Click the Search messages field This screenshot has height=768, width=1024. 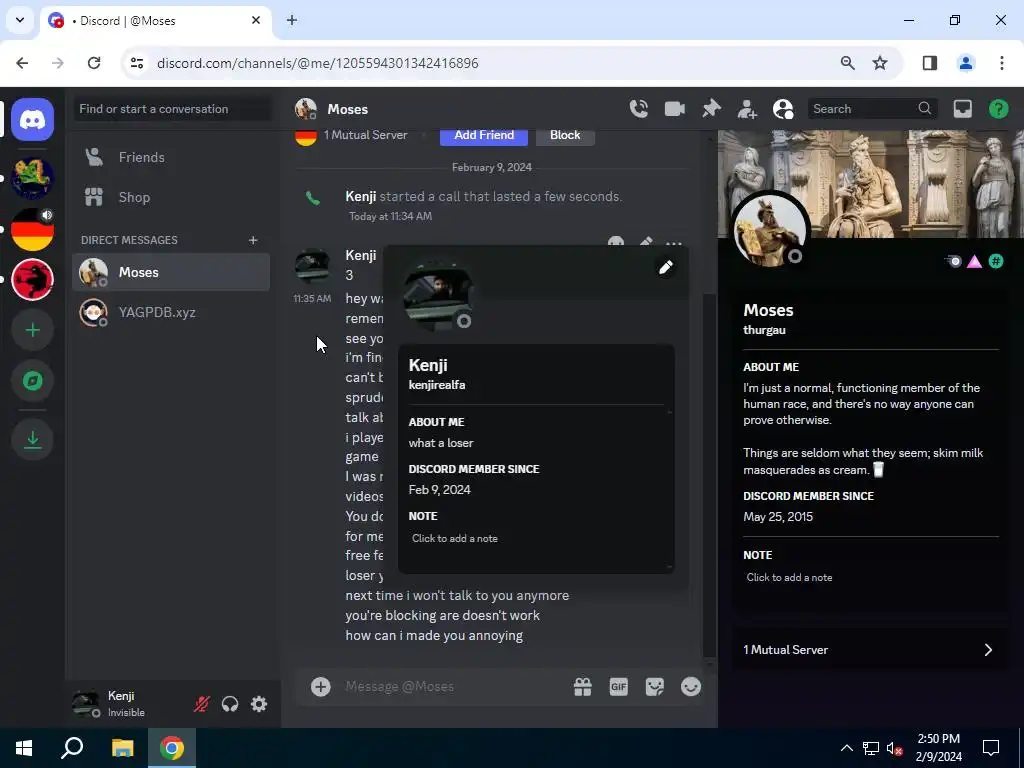coord(872,108)
